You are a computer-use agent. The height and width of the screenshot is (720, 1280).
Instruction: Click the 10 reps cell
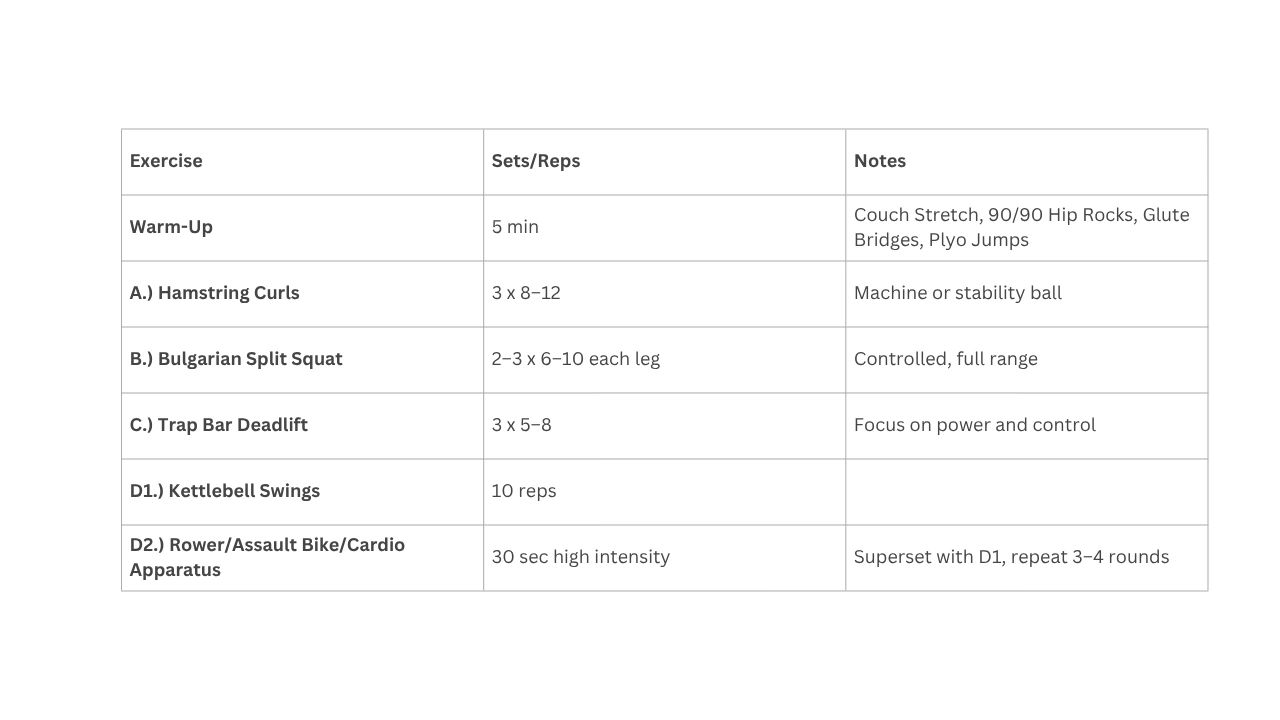click(x=524, y=491)
